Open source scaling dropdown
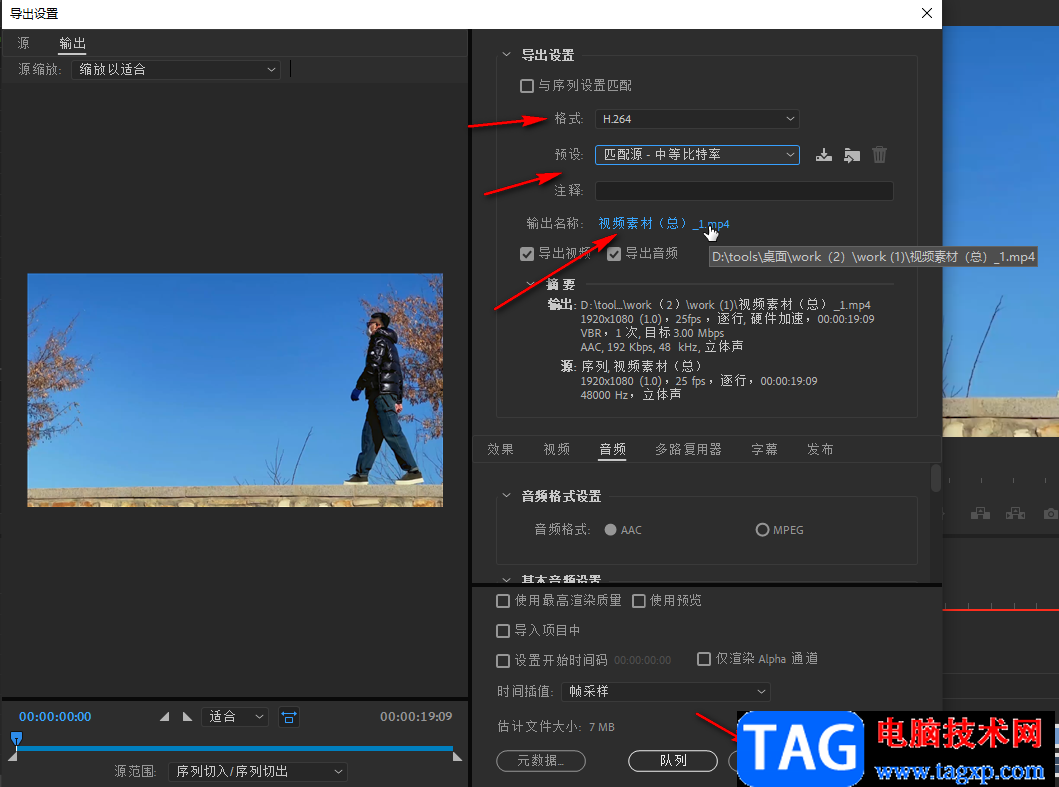Image resolution: width=1059 pixels, height=787 pixels. click(x=176, y=70)
